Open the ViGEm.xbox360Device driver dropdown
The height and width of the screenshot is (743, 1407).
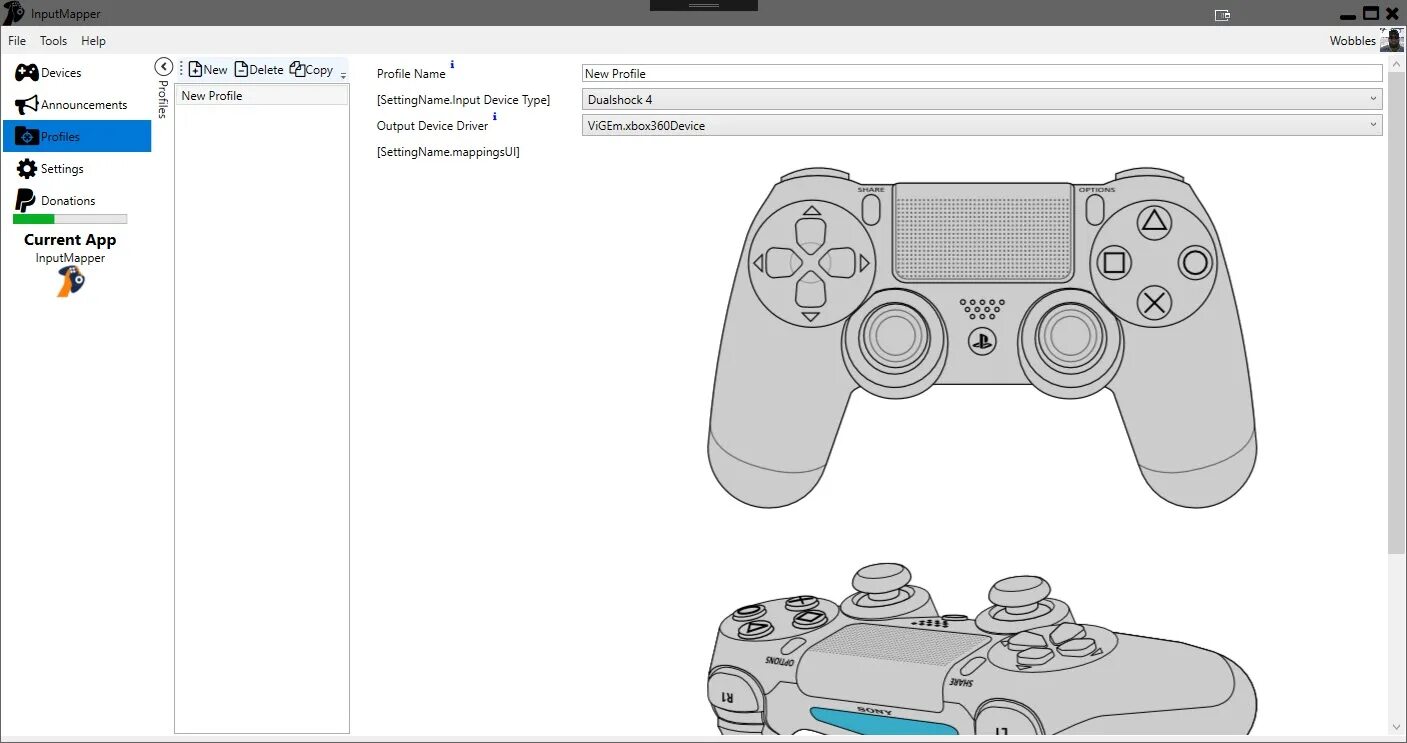tap(982, 125)
